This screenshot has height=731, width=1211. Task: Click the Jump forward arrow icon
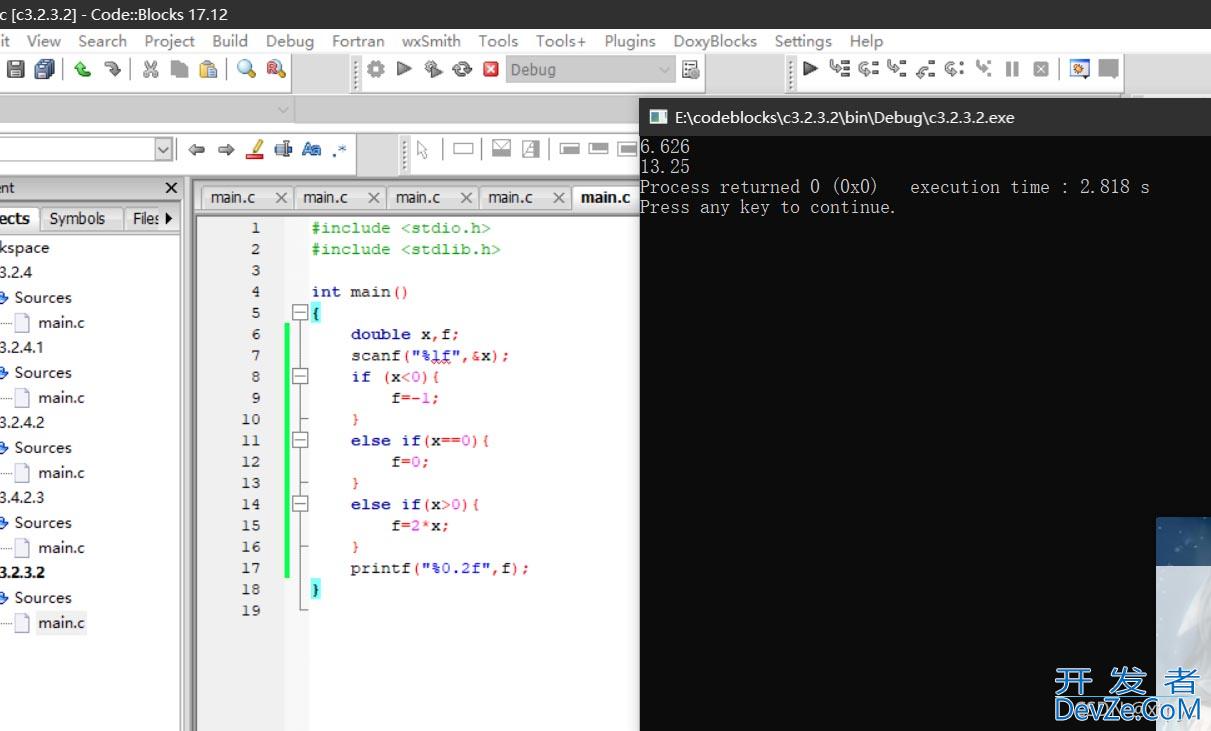tap(226, 149)
